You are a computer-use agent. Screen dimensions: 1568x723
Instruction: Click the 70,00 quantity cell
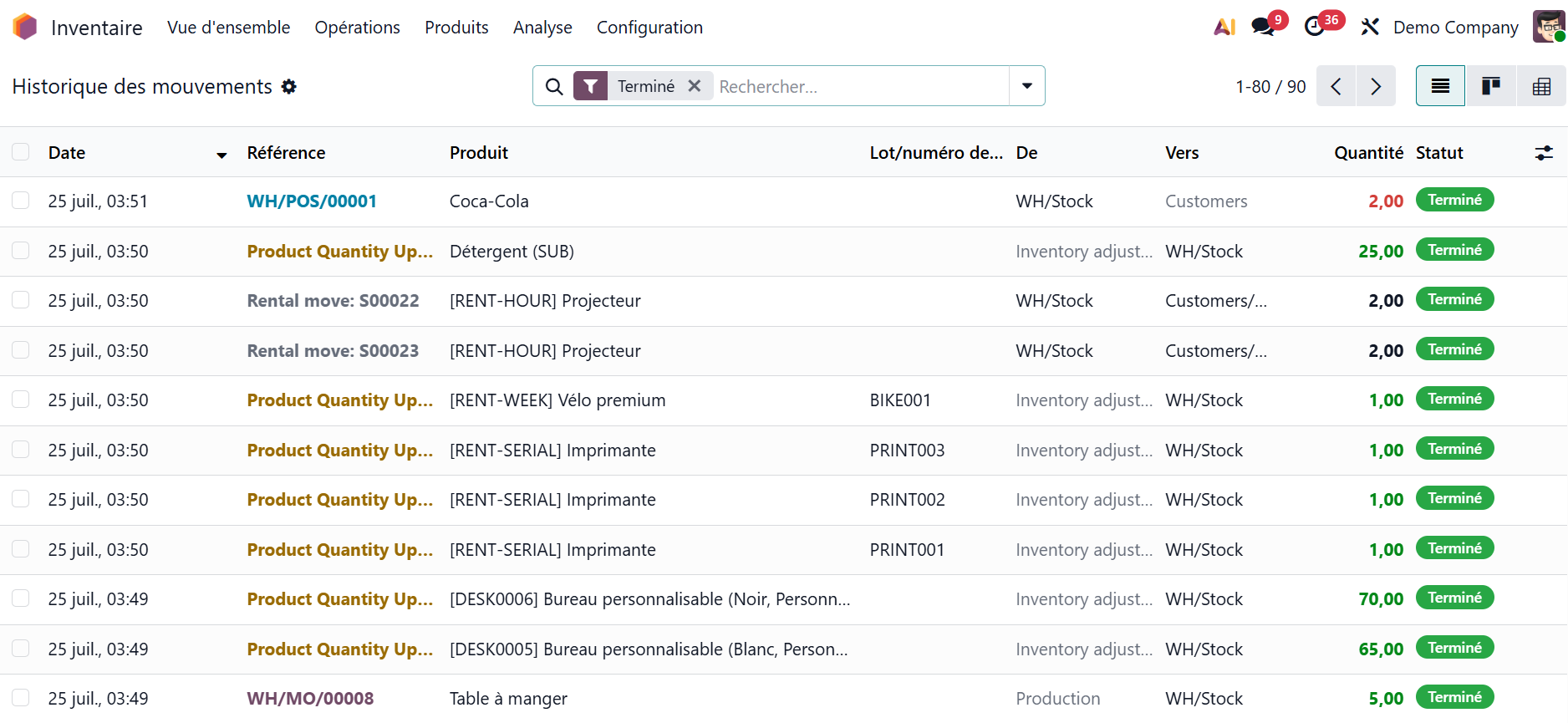pos(1381,599)
